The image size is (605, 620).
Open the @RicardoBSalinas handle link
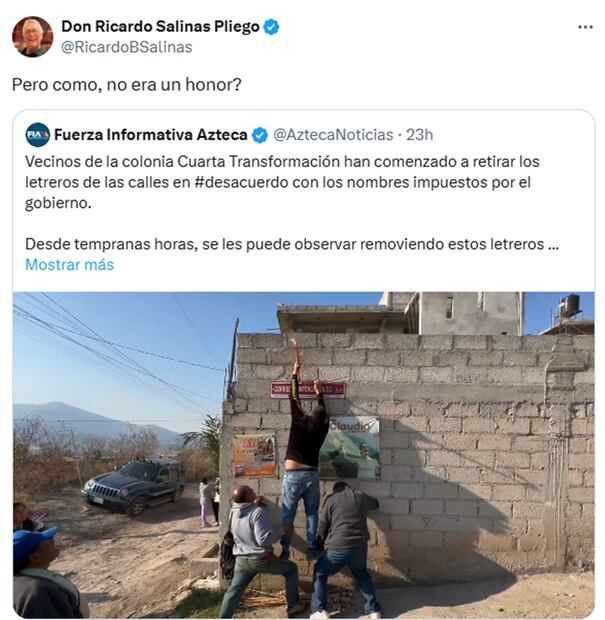[x=127, y=47]
